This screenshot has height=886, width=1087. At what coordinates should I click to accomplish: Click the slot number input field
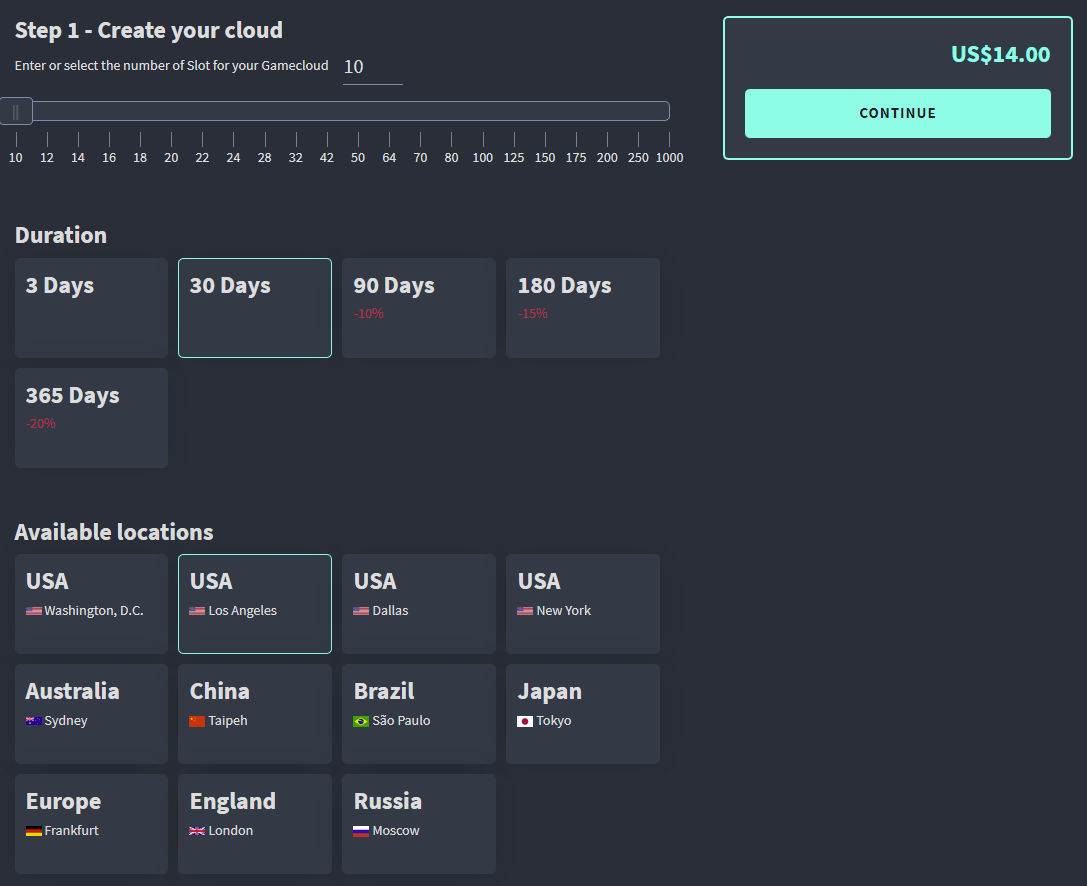[372, 67]
